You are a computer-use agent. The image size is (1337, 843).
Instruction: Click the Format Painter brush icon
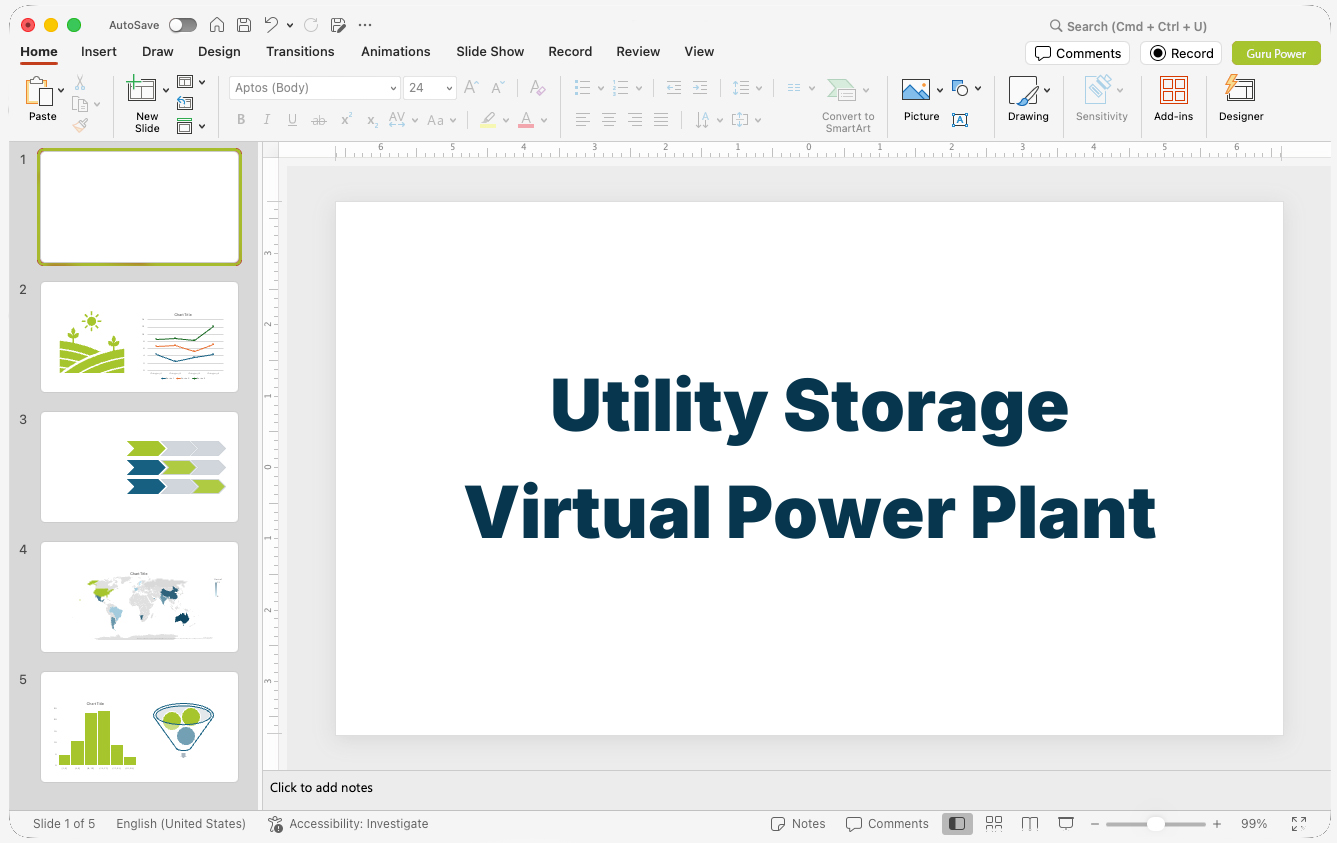pyautogui.click(x=80, y=125)
